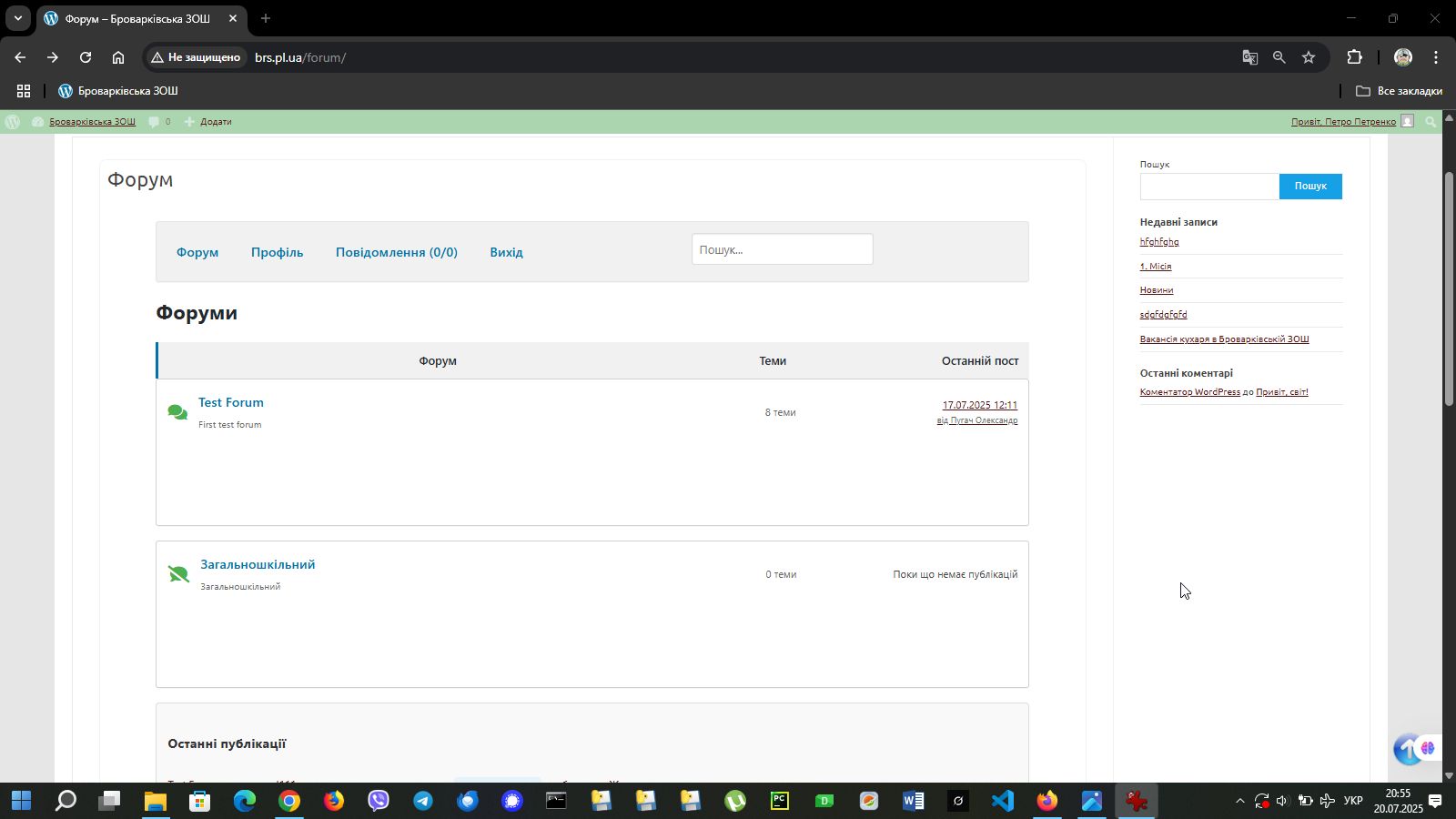Open the Test Forum link
Image resolution: width=1456 pixels, height=819 pixels.
pos(231,402)
